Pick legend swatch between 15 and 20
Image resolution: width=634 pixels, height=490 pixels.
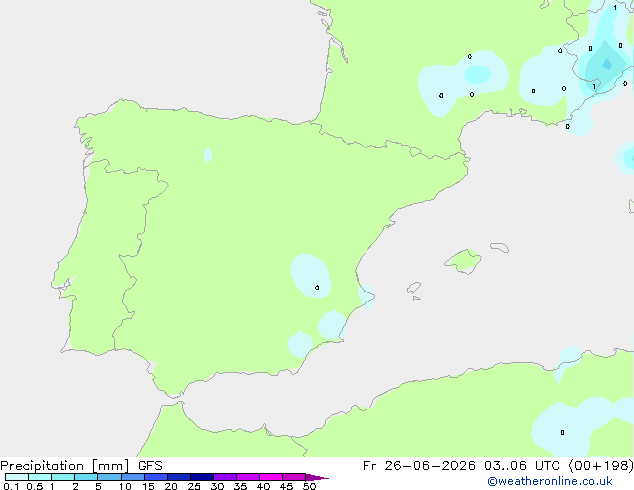click(x=156, y=477)
